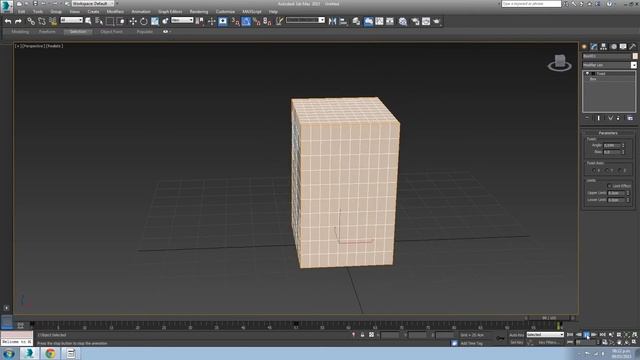Choose the Select Object tool
The width and height of the screenshot is (640, 360).
click(x=88, y=21)
